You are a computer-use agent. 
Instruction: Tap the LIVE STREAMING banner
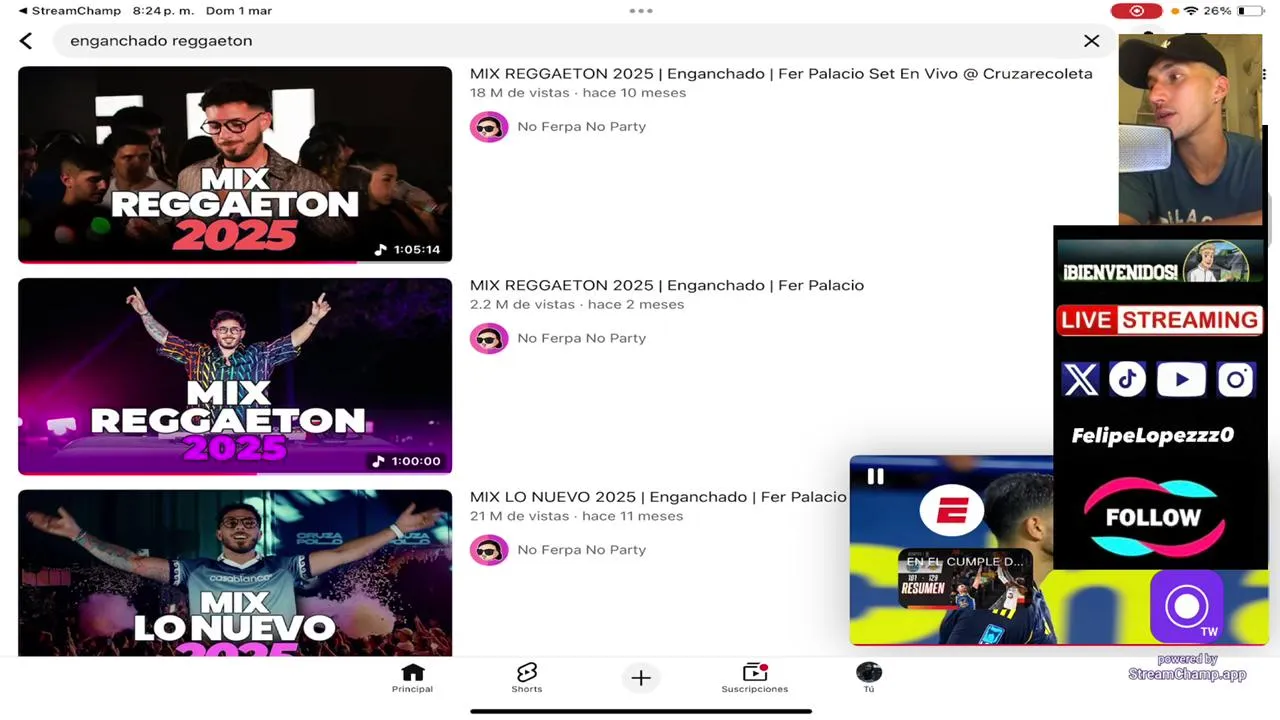pyautogui.click(x=1160, y=320)
